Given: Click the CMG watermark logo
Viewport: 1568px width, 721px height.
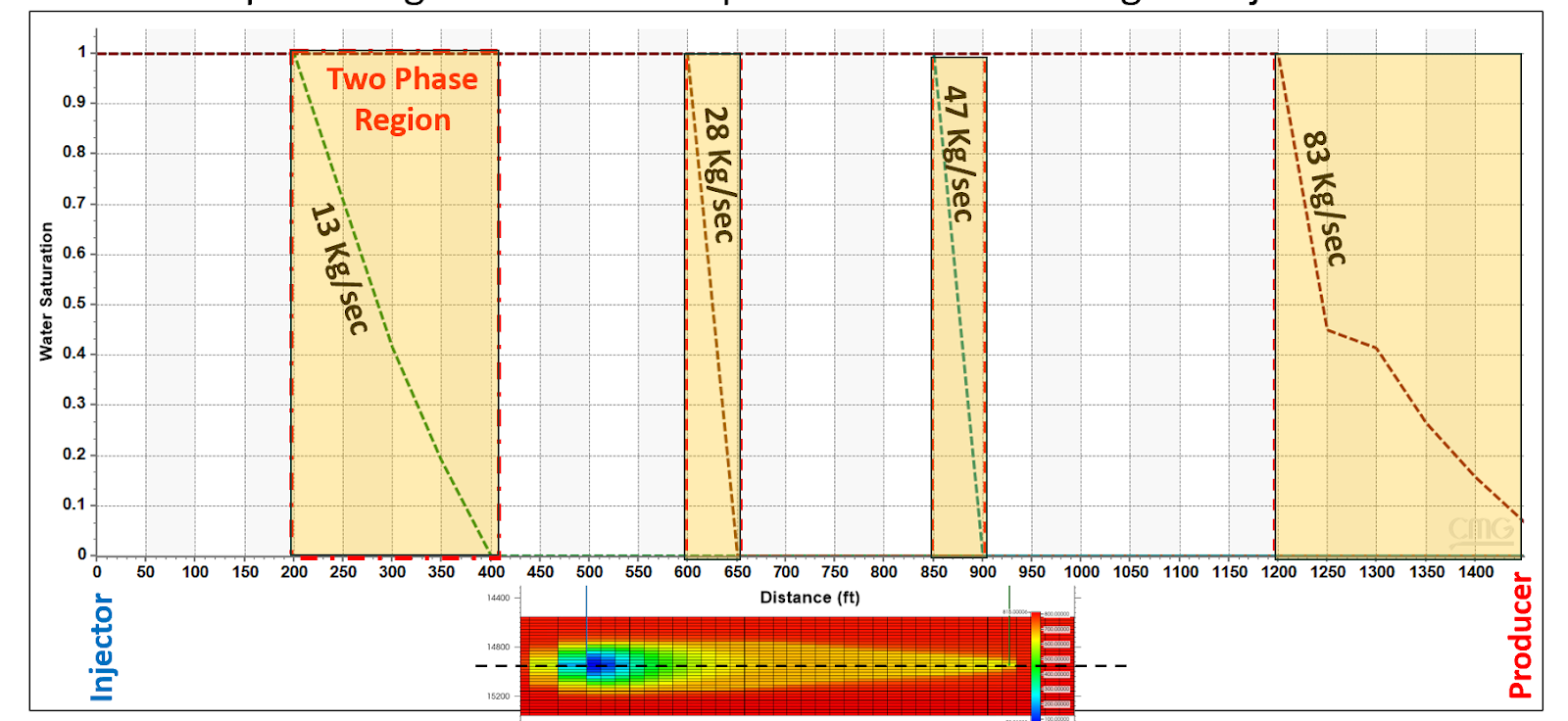Looking at the screenshot, I should coord(1480,530).
